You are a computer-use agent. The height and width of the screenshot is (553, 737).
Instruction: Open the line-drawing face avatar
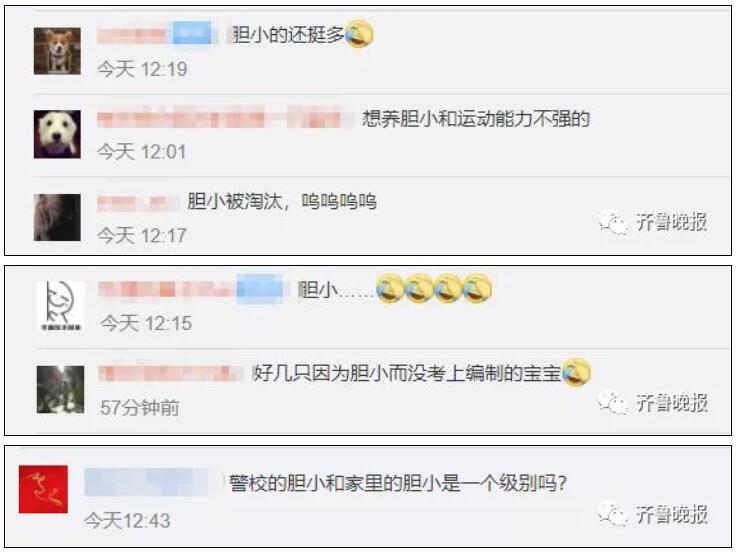click(61, 306)
